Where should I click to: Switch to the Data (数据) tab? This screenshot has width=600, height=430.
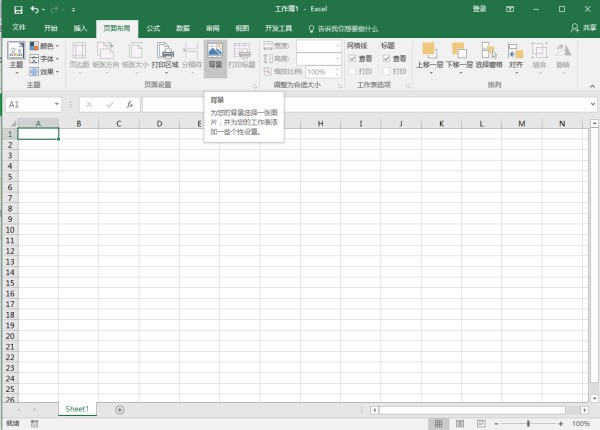[x=183, y=28]
